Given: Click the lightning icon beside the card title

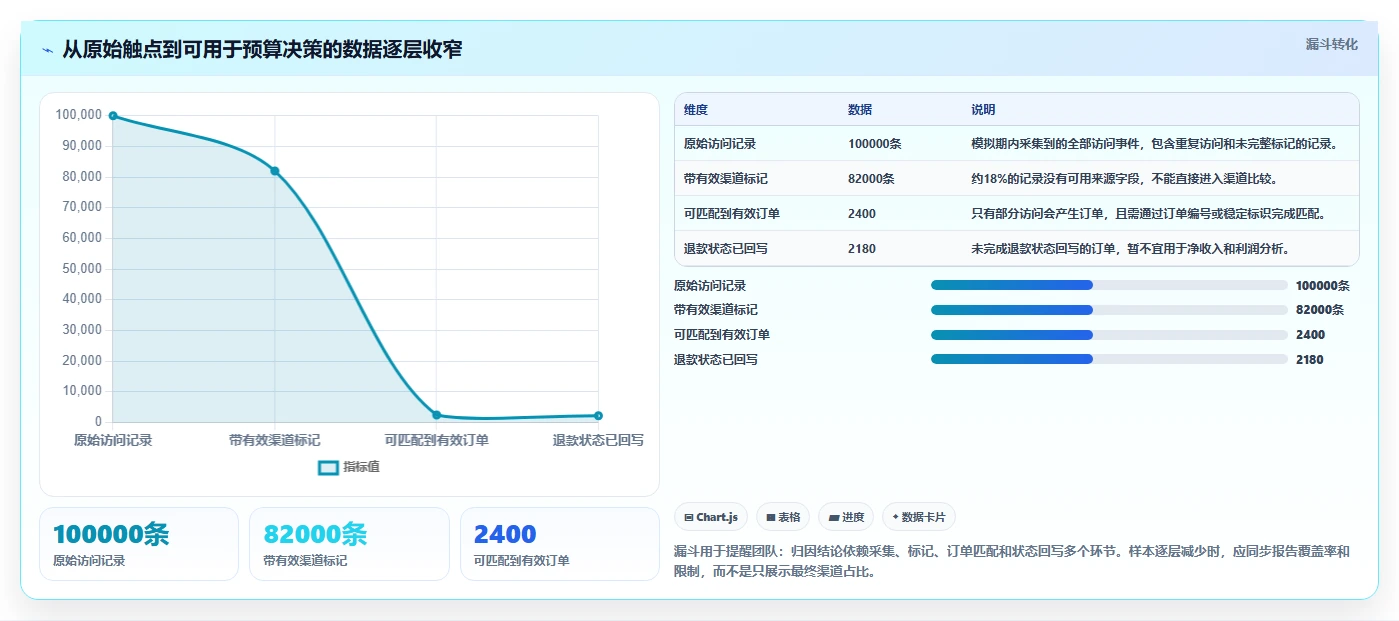Looking at the screenshot, I should point(47,50).
